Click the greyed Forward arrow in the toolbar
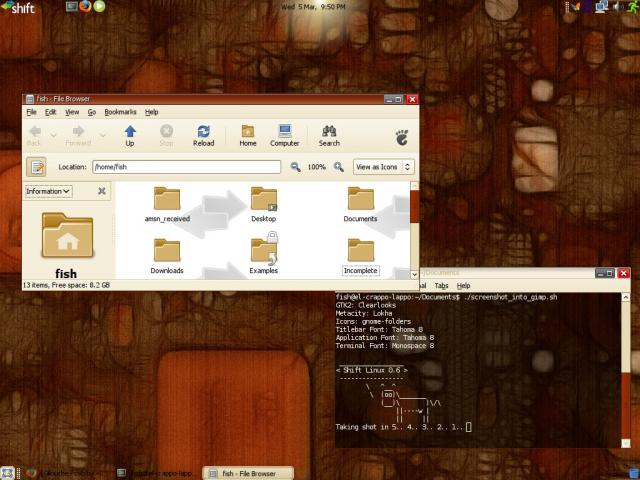640x480 pixels. [78, 136]
